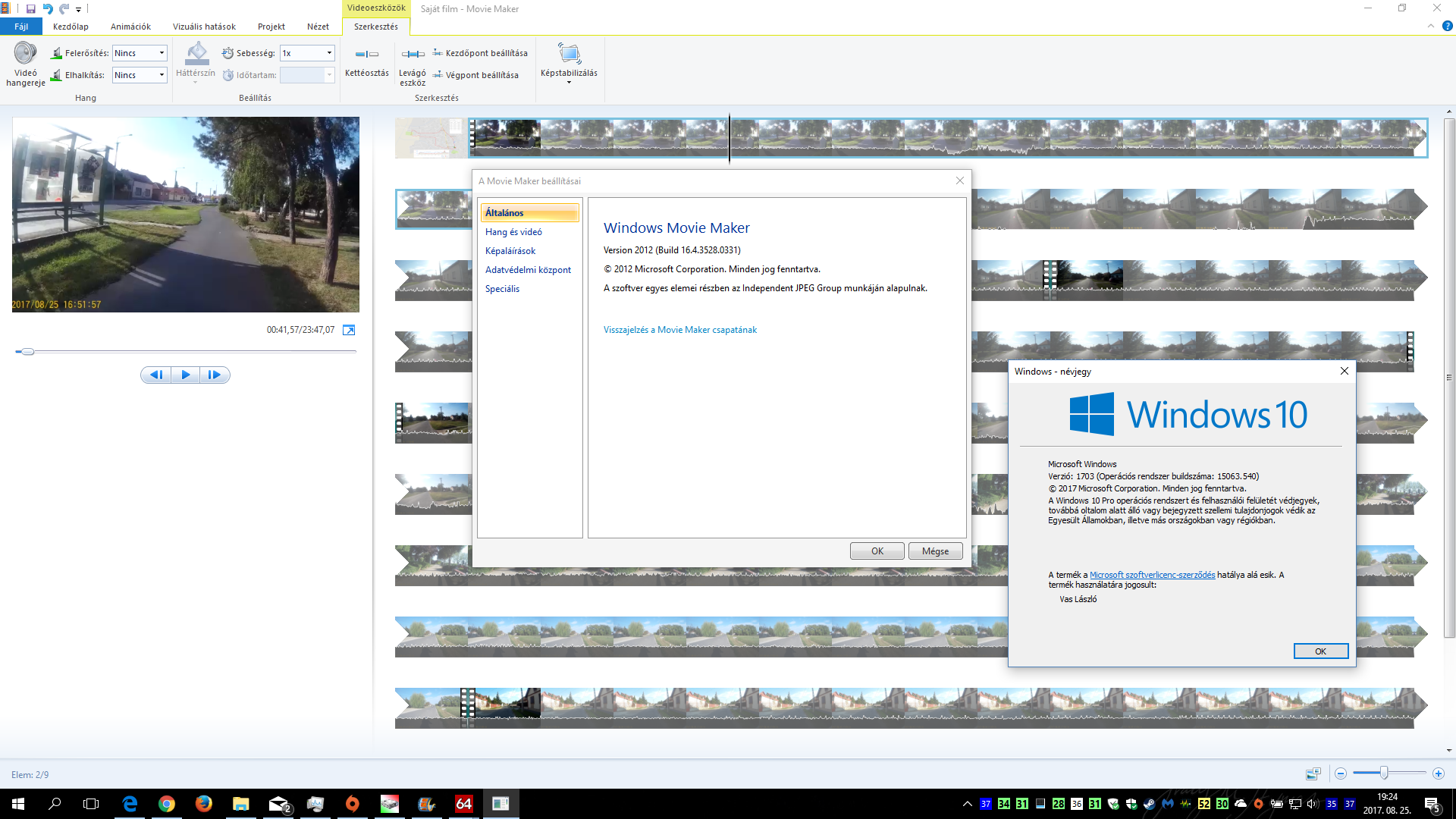Image resolution: width=1456 pixels, height=819 pixels.
Task: Step to next frame
Action: click(215, 375)
